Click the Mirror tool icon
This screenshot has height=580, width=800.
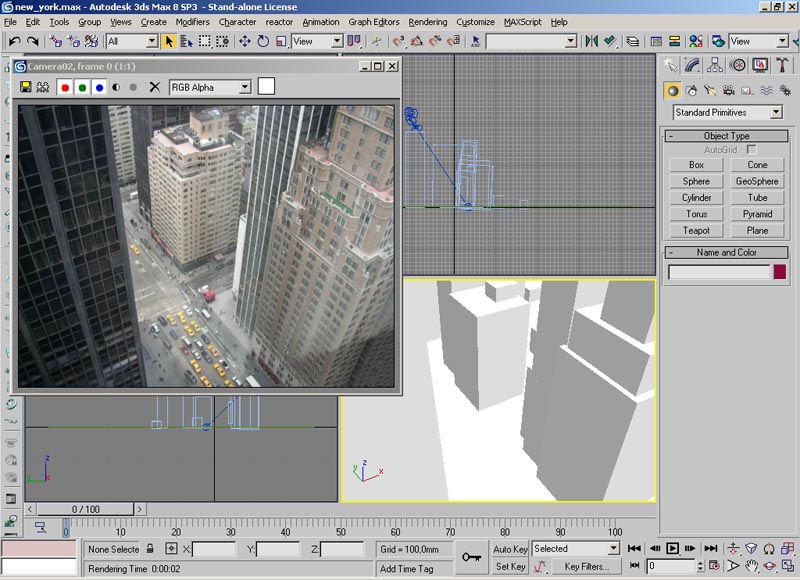pyautogui.click(x=590, y=41)
